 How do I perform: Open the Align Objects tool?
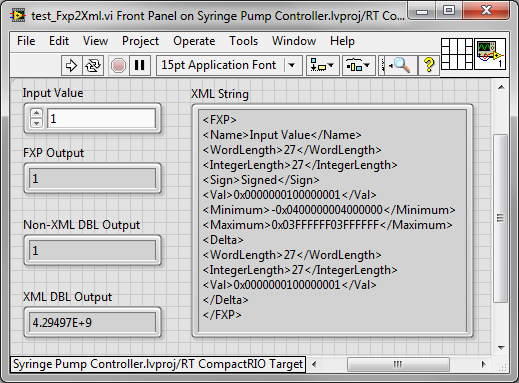322,65
